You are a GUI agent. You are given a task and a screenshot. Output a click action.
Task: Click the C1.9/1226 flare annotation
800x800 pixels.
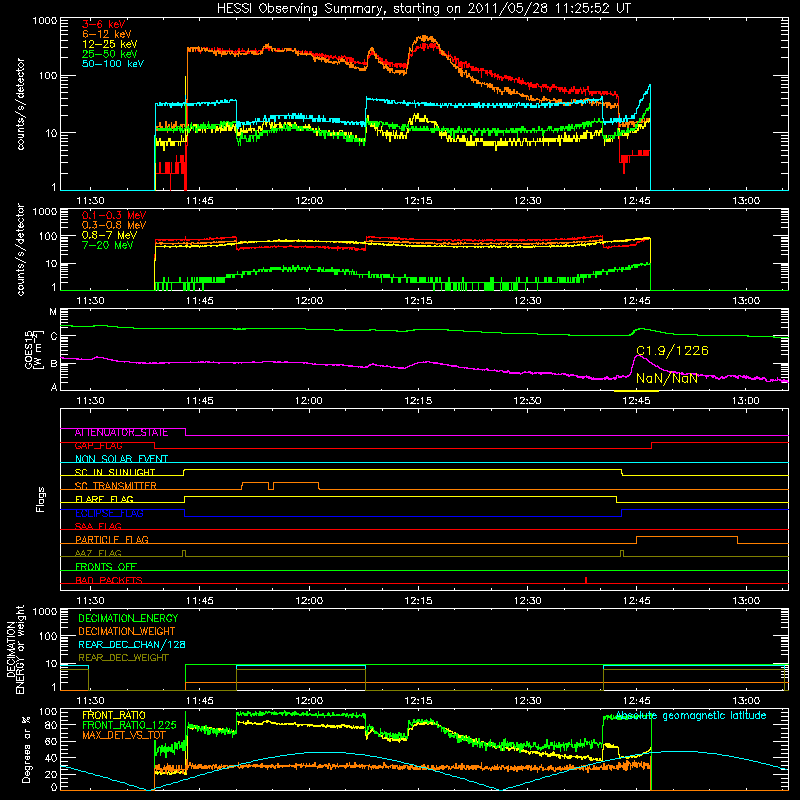pyautogui.click(x=672, y=351)
